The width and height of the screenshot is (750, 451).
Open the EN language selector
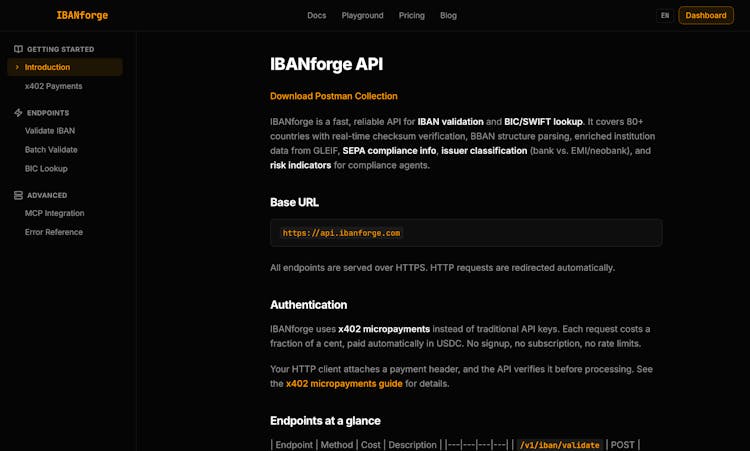pos(665,16)
